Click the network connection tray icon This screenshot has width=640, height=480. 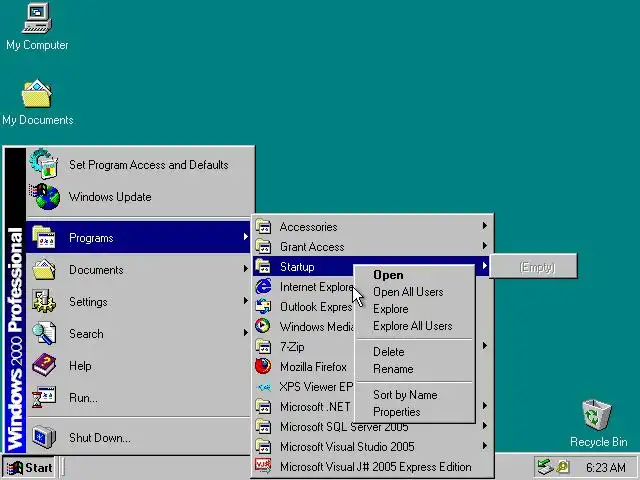545,467
